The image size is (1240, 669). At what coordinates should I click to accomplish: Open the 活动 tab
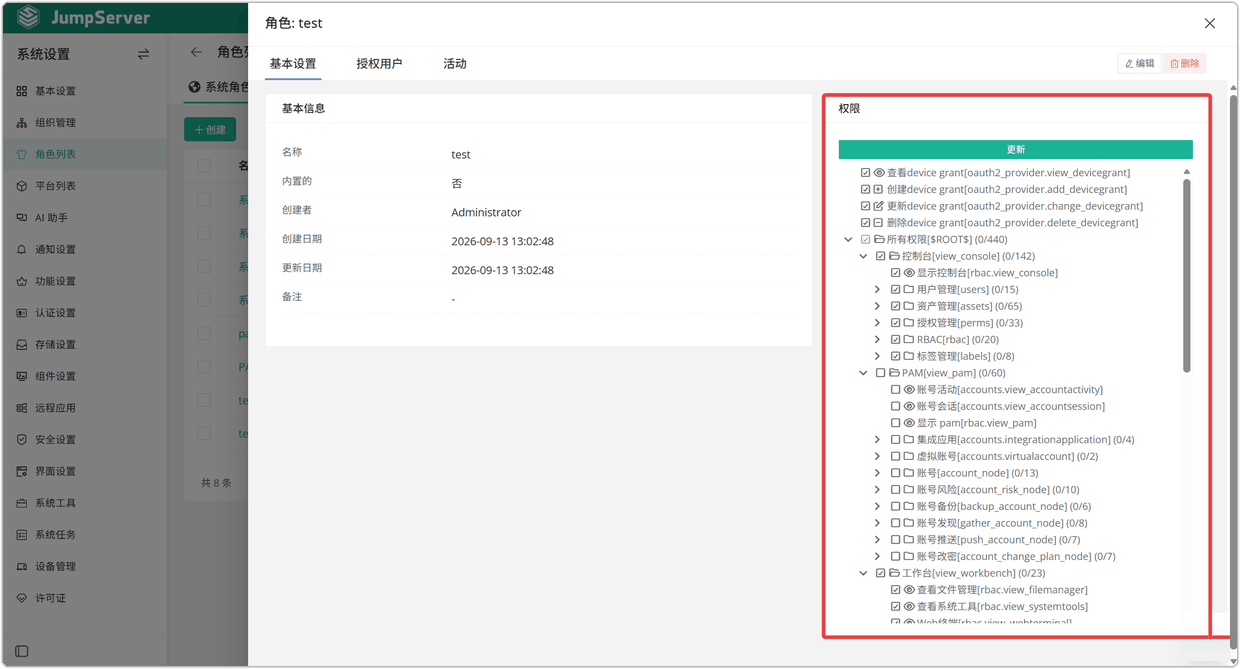pos(455,64)
